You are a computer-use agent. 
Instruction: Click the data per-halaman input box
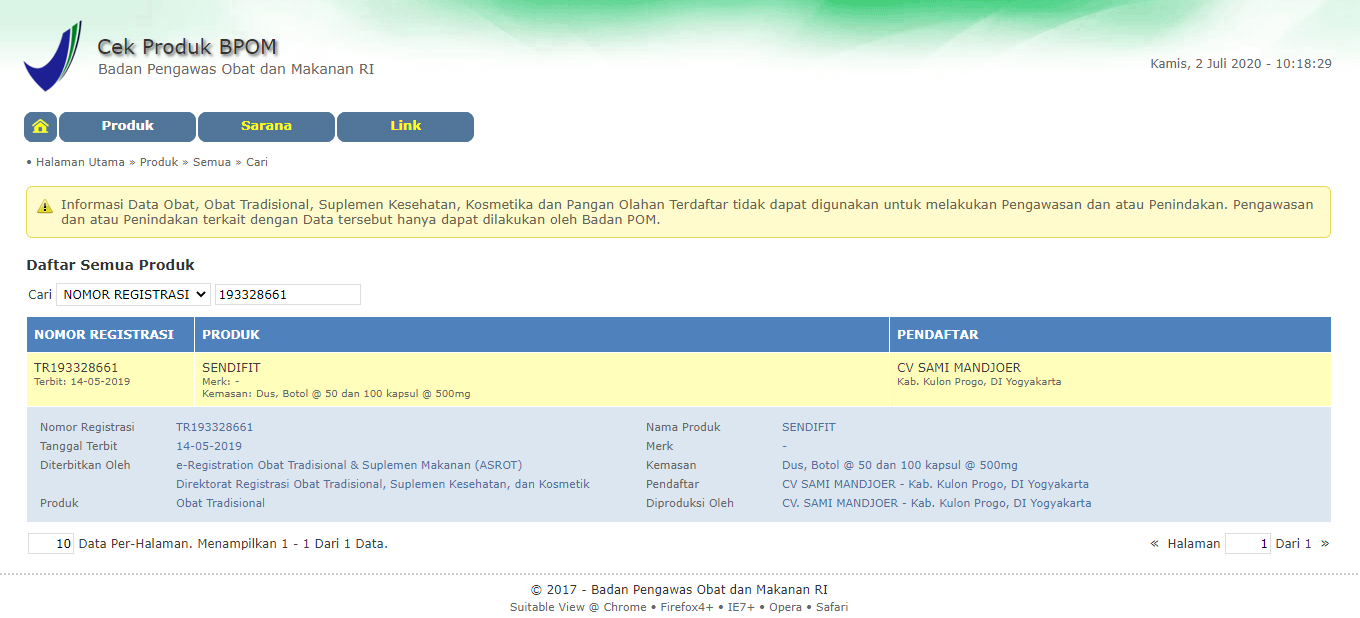pos(51,544)
